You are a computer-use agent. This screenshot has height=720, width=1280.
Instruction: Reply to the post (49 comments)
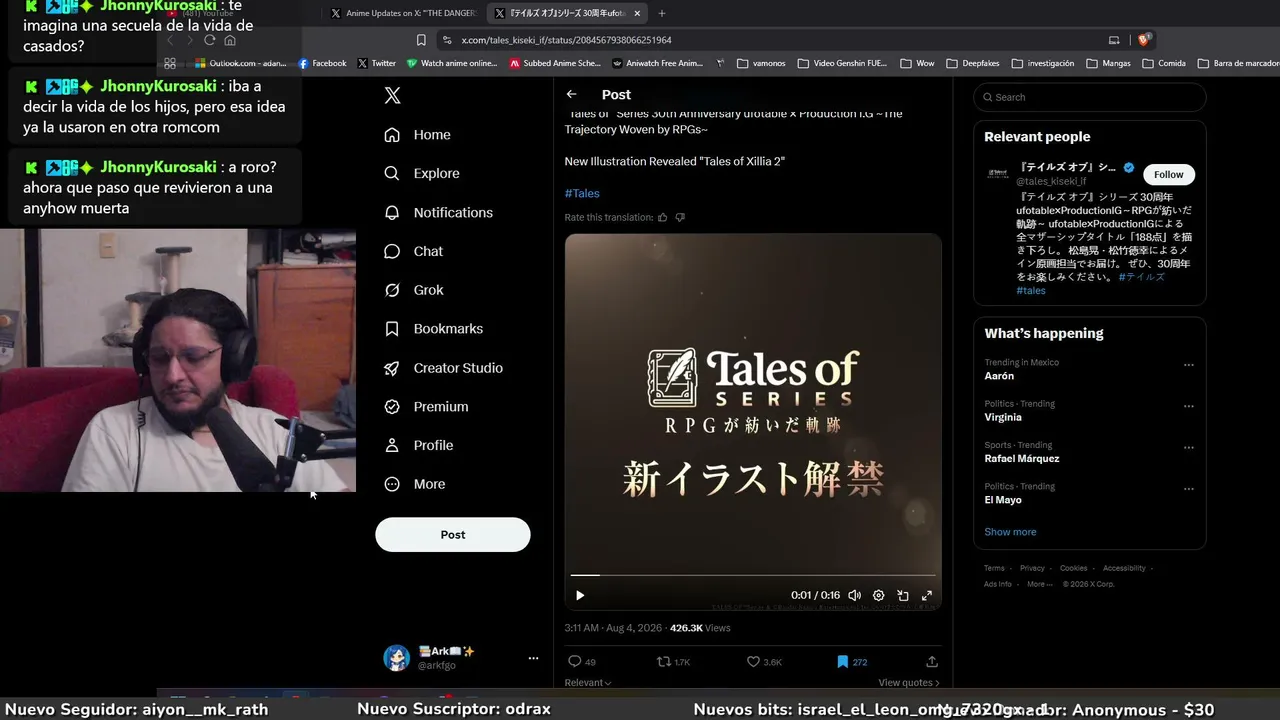582,661
